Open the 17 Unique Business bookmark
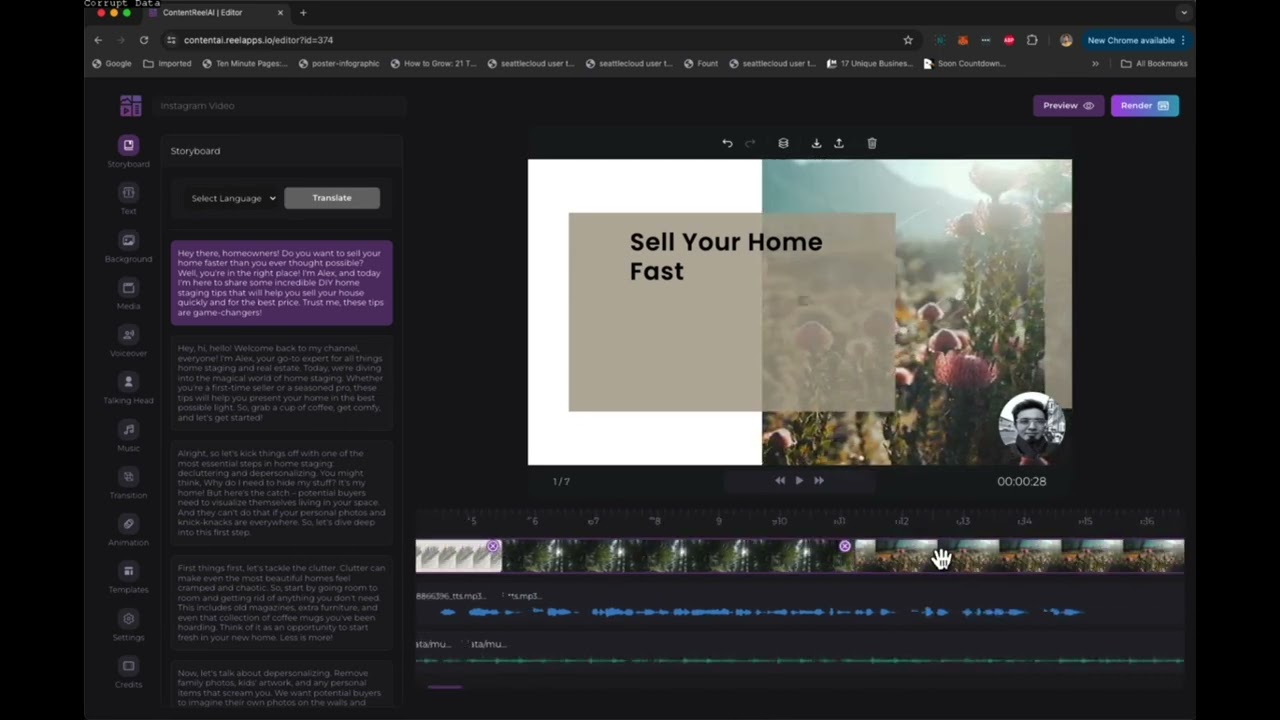 click(x=870, y=63)
